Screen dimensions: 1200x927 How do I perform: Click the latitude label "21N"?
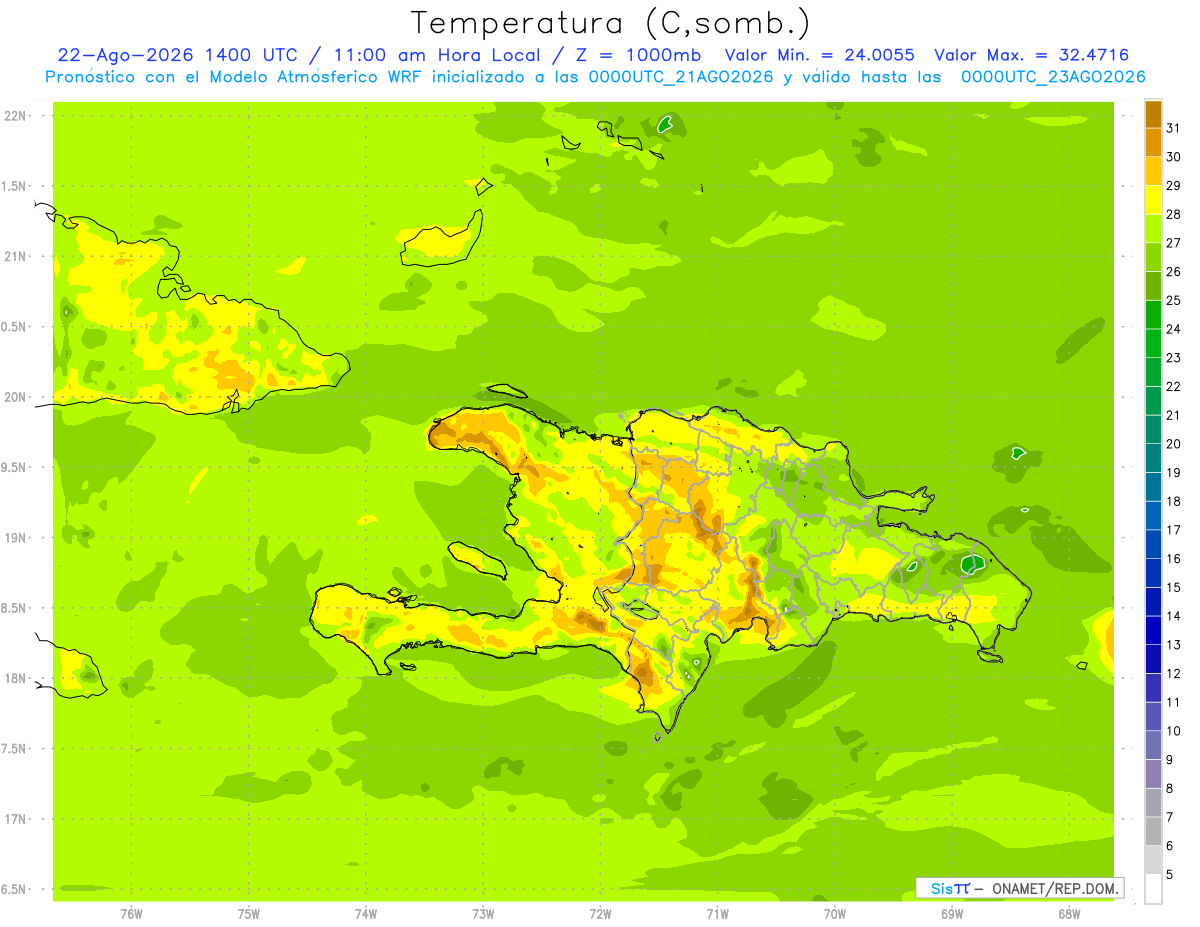(15, 257)
